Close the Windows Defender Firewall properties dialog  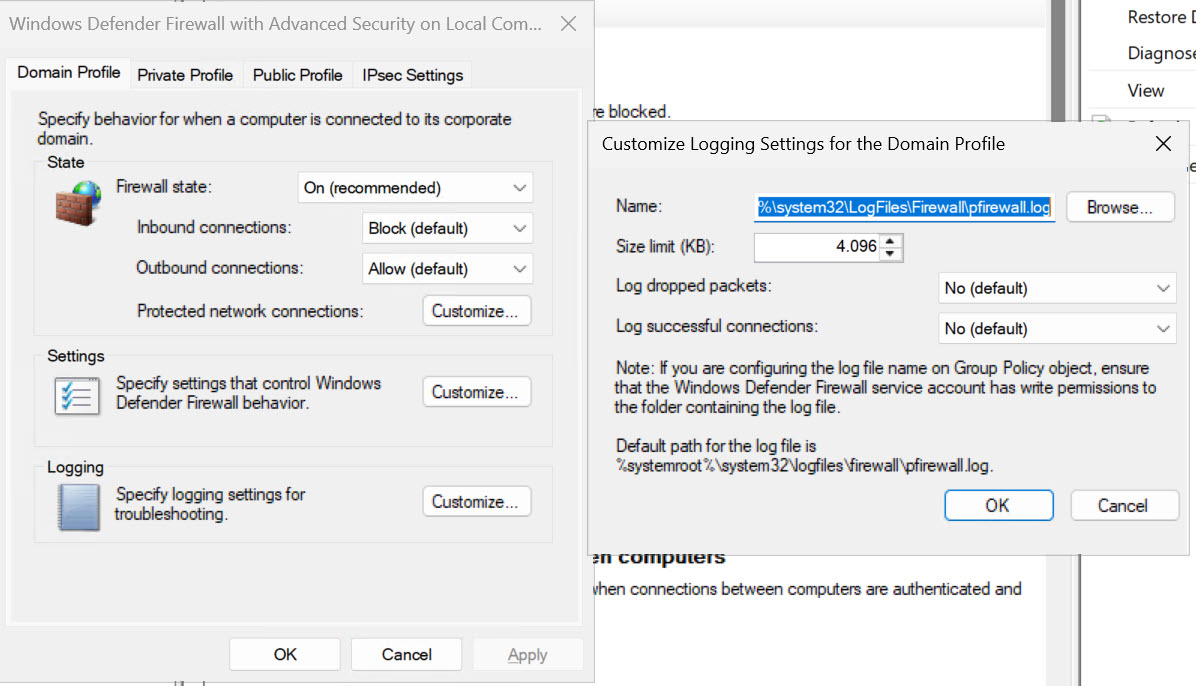(568, 24)
